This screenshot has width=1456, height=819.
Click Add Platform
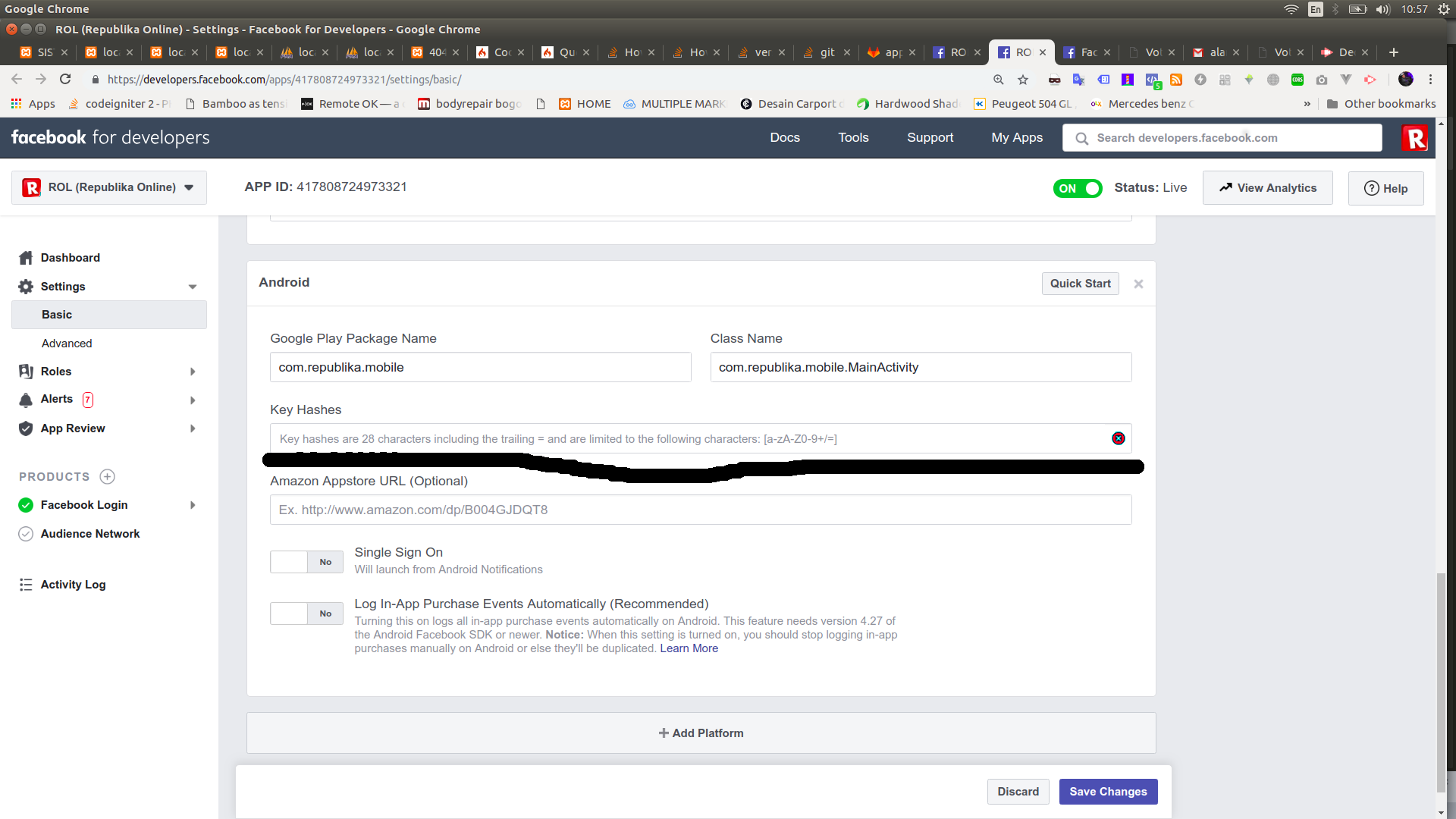click(701, 733)
